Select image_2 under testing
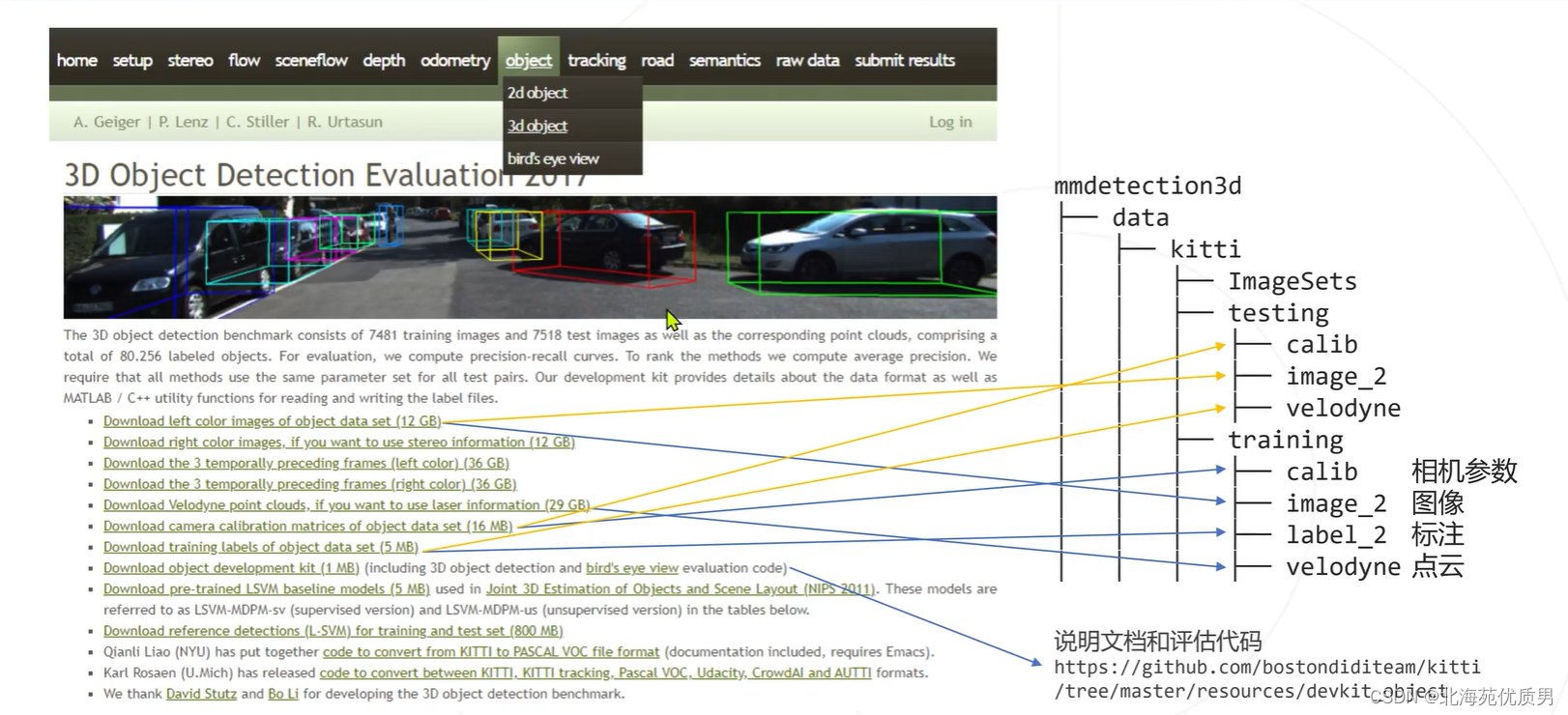 point(1336,377)
